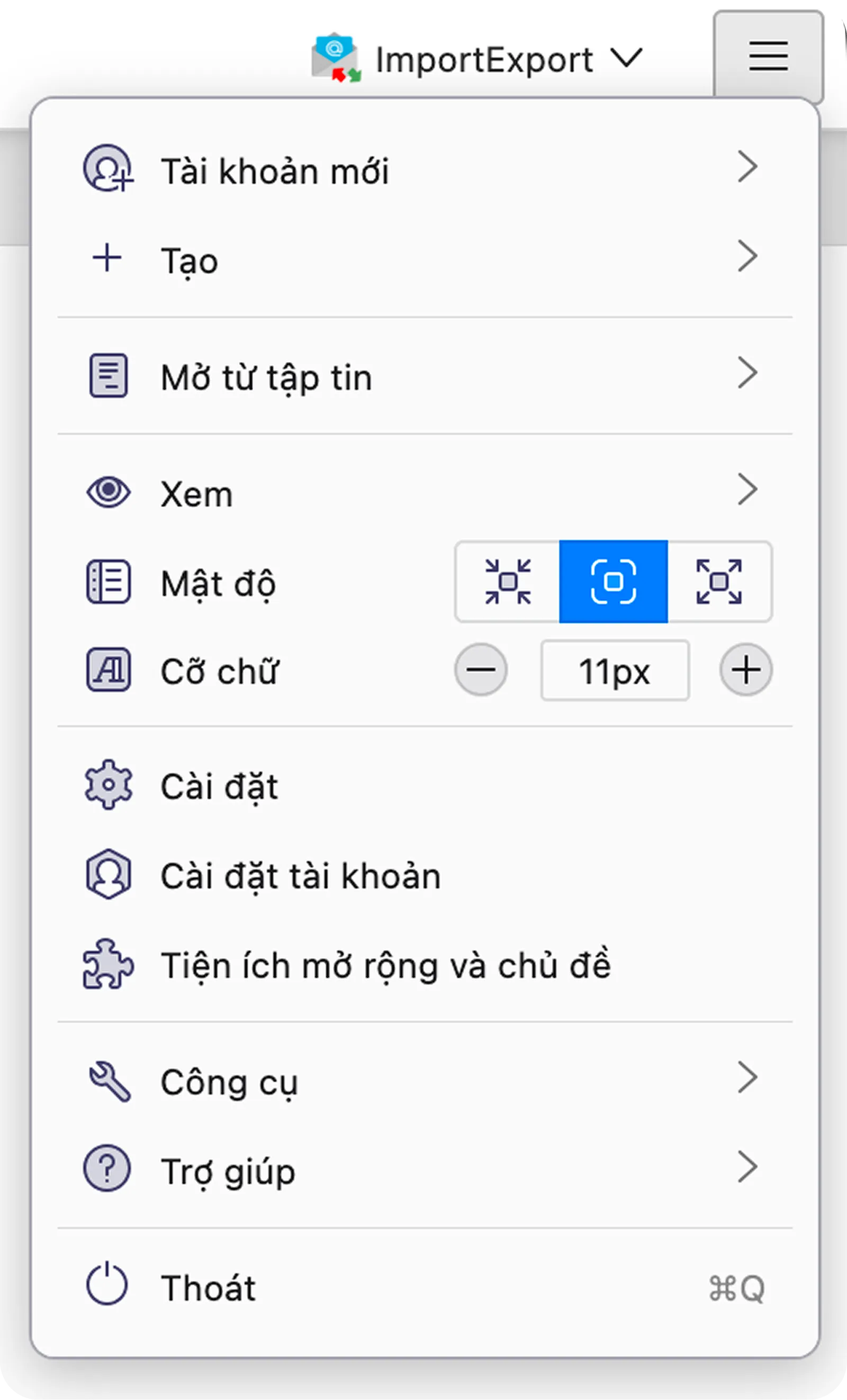Click the wrench icon beside Công cụ
The width and height of the screenshot is (847, 1400).
(x=109, y=1081)
